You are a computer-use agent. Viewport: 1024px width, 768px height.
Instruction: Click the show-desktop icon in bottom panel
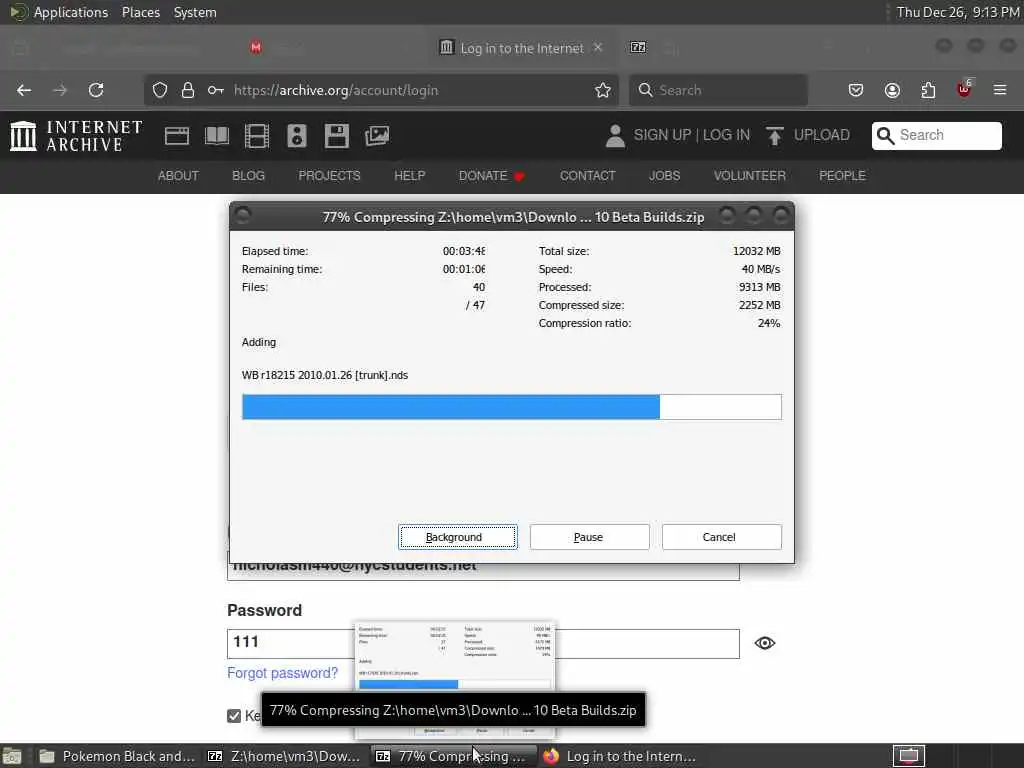point(12,756)
